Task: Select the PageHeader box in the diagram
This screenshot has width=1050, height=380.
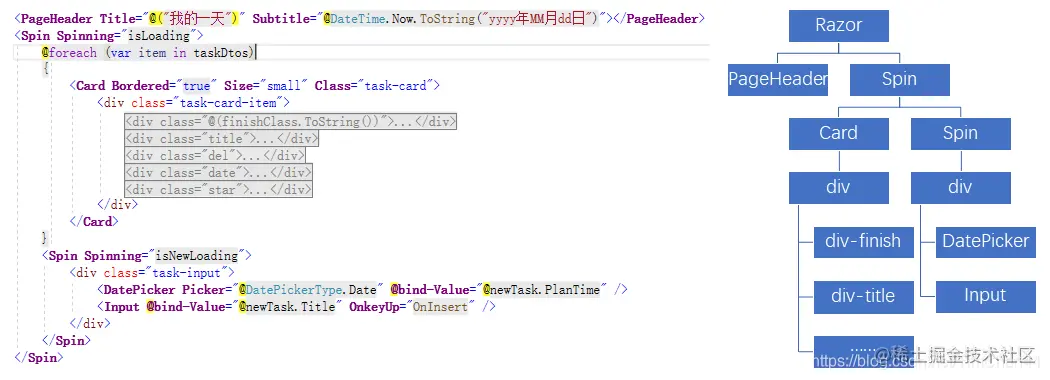Action: point(778,79)
